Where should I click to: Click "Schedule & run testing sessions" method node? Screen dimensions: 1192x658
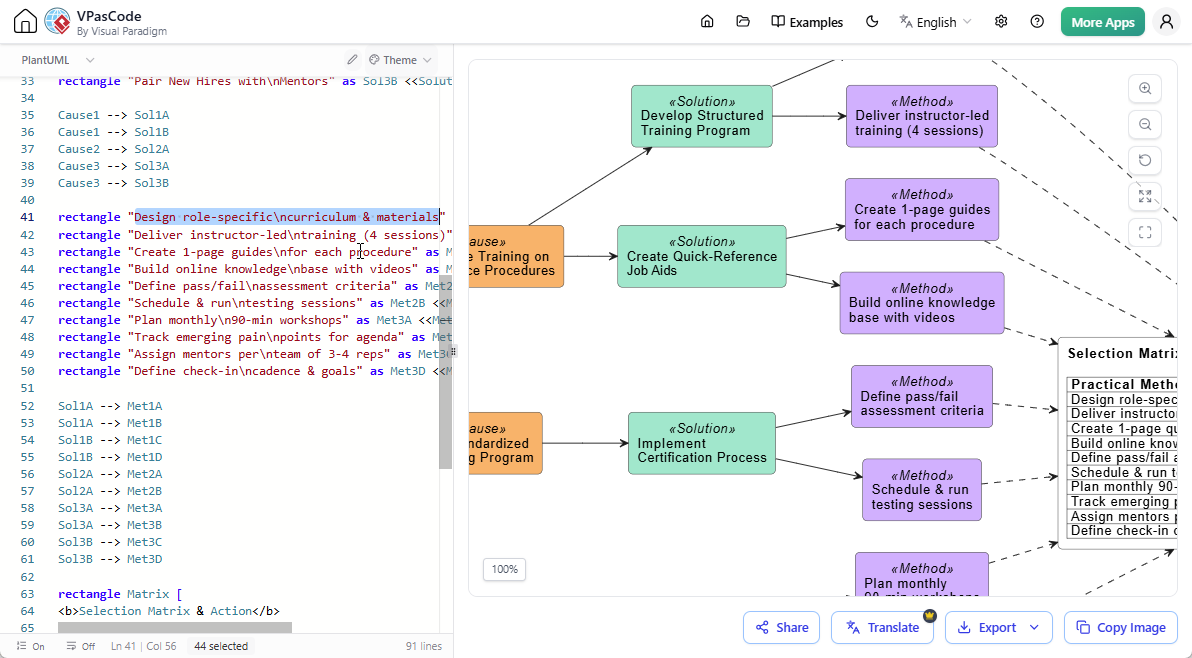921,490
